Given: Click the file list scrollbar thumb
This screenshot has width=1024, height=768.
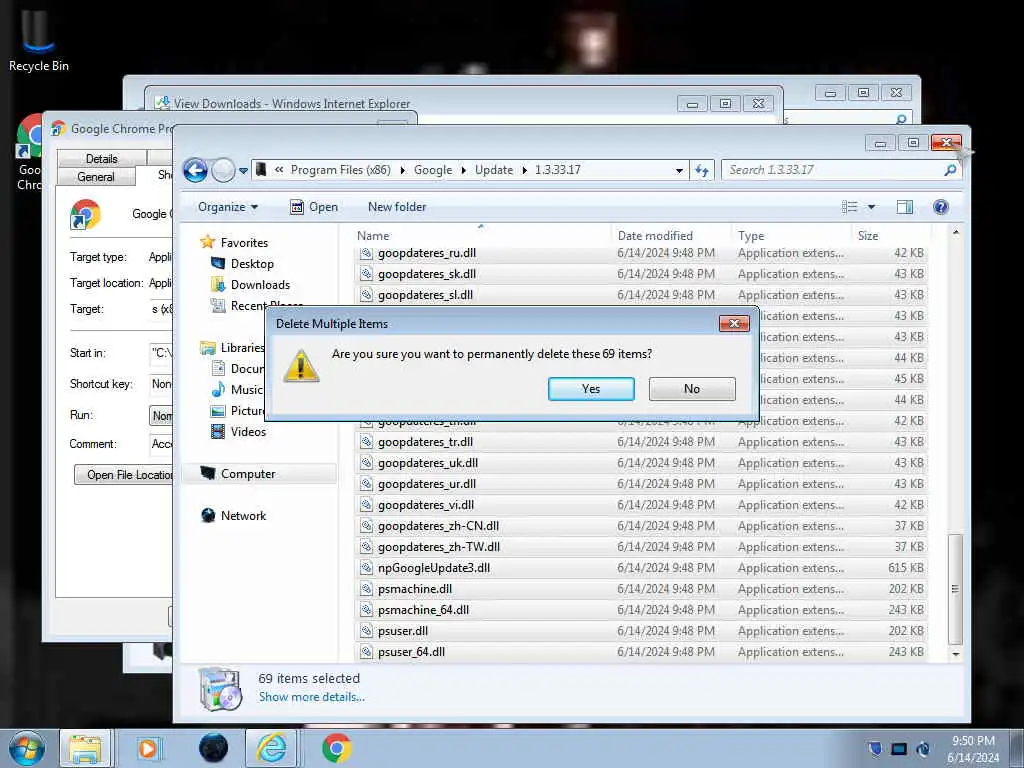Looking at the screenshot, I should 955,589.
